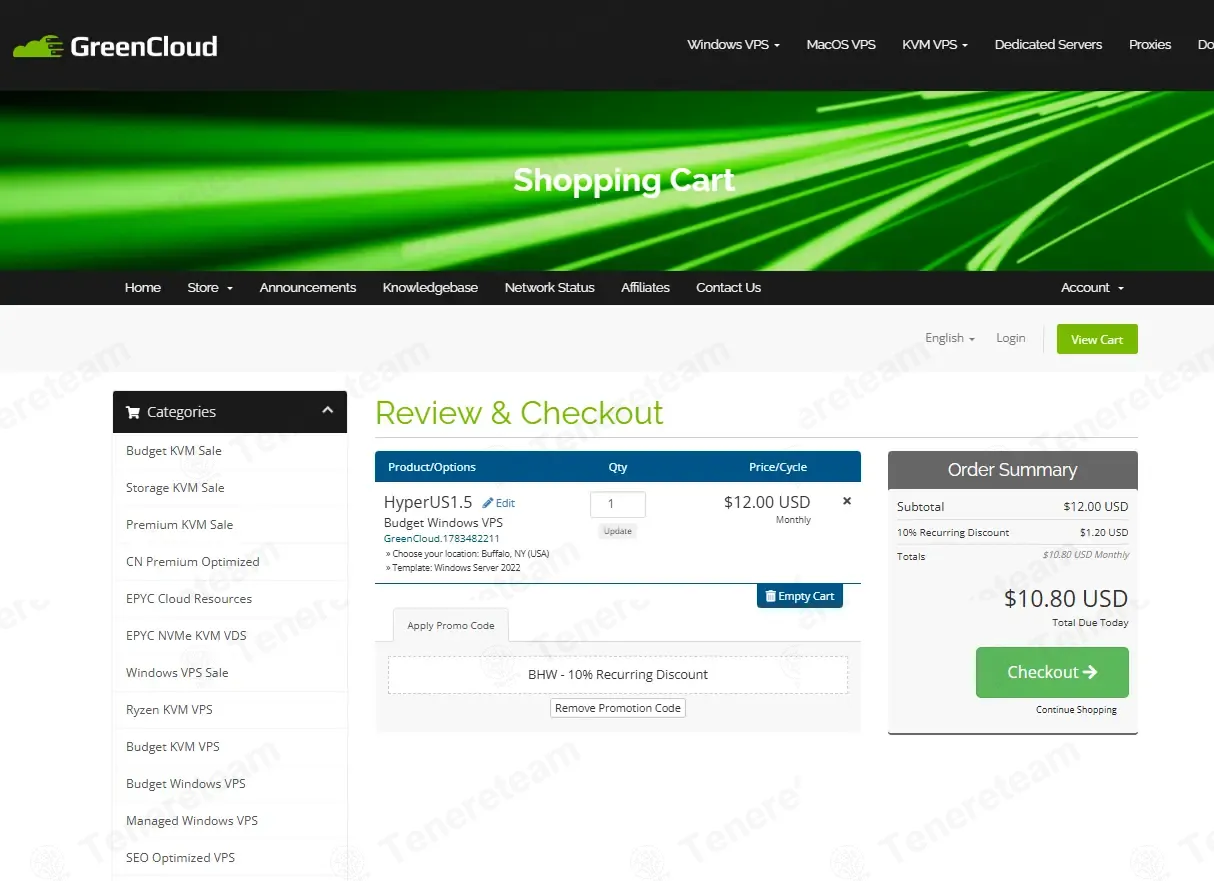Open Proxies menu item
The height and width of the screenshot is (881, 1214).
point(1150,45)
